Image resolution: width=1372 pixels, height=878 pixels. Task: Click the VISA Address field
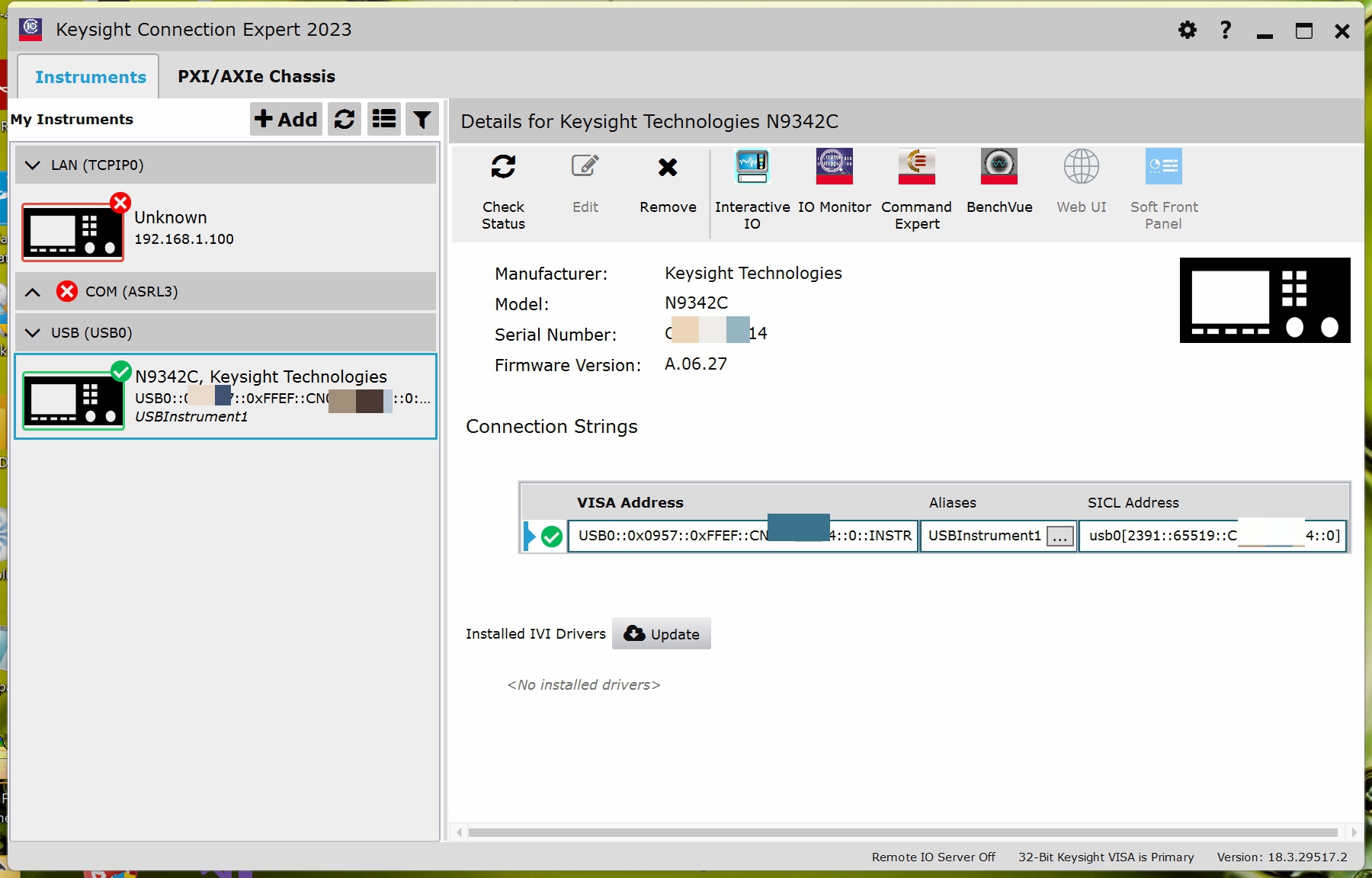[743, 536]
